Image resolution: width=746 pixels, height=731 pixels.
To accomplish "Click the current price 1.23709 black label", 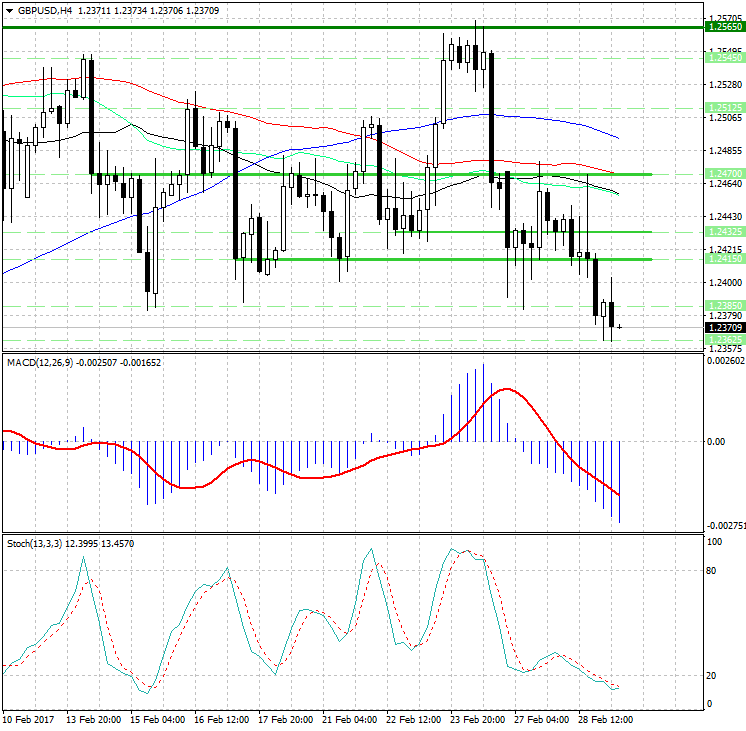I will pyautogui.click(x=724, y=327).
